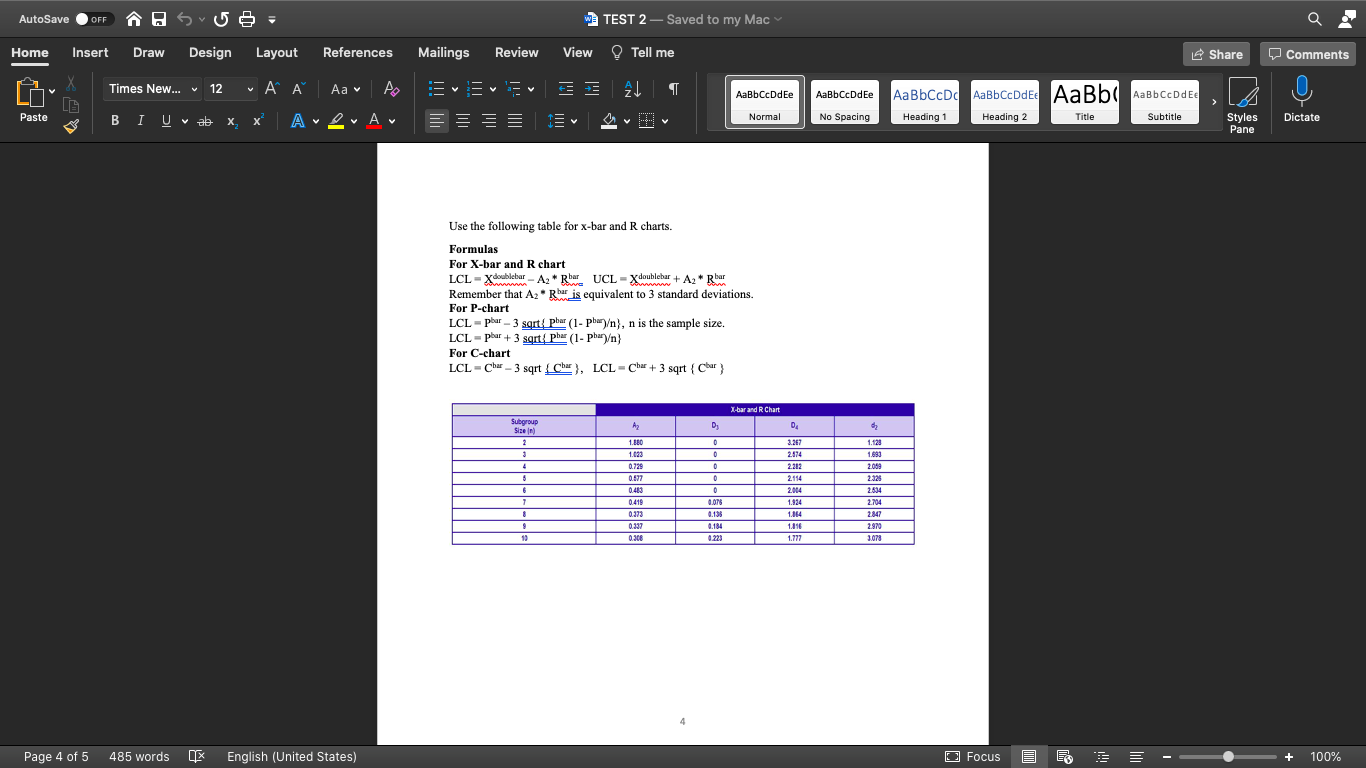Screen dimensions: 1366x768
Task: Open the Comments pane
Action: 1307,53
